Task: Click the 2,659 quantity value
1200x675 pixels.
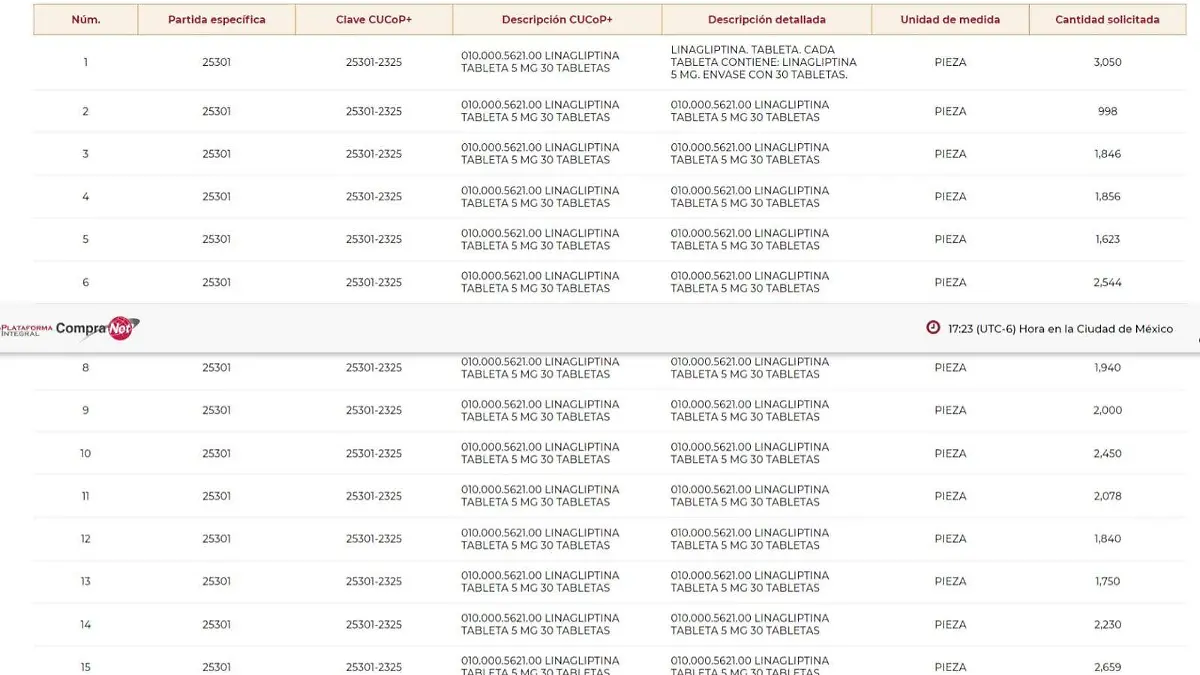Action: (1107, 667)
